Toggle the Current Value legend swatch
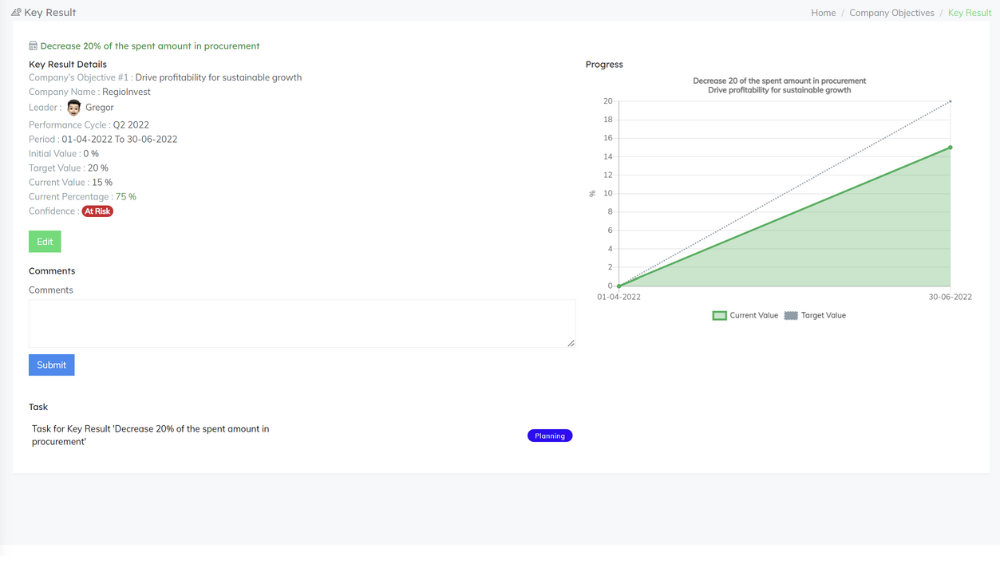The width and height of the screenshot is (1000, 565). (x=719, y=315)
